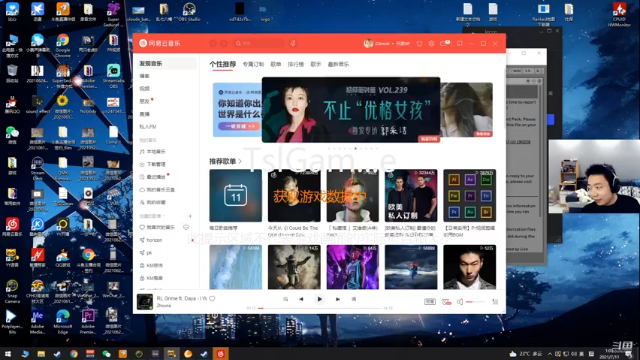Open the Snap Camera desktop shortcut
This screenshot has width=640, height=360.
tap(12, 291)
